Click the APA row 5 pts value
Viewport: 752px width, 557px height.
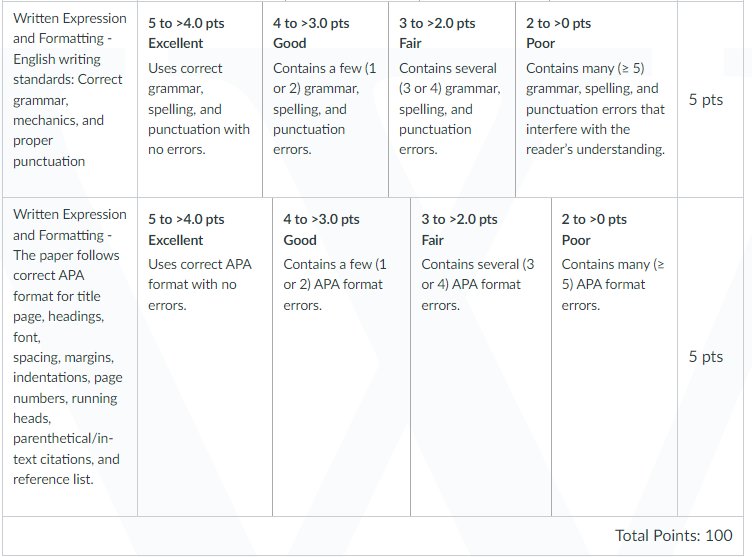pos(705,356)
